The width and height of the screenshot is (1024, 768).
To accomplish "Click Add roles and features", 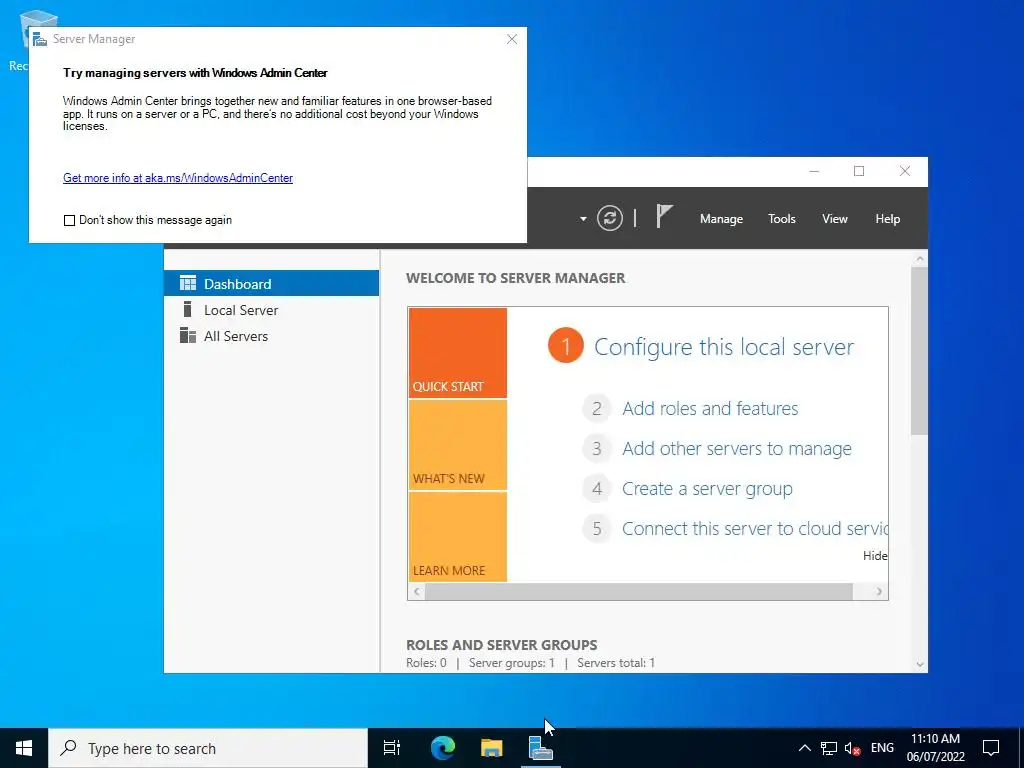I will (710, 409).
